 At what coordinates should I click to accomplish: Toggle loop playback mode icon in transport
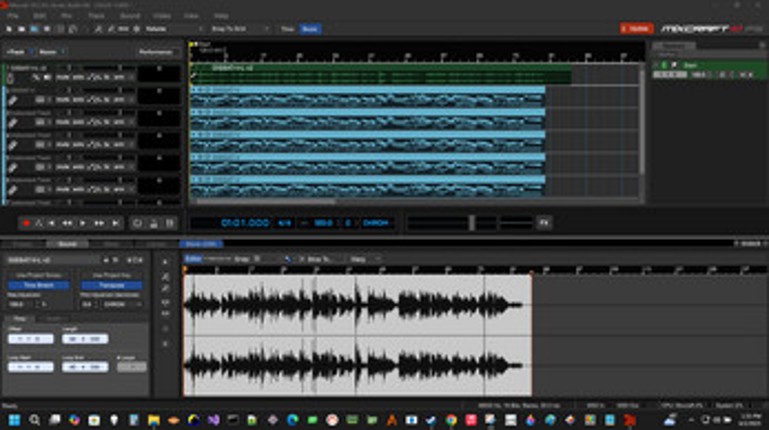pyautogui.click(x=138, y=223)
